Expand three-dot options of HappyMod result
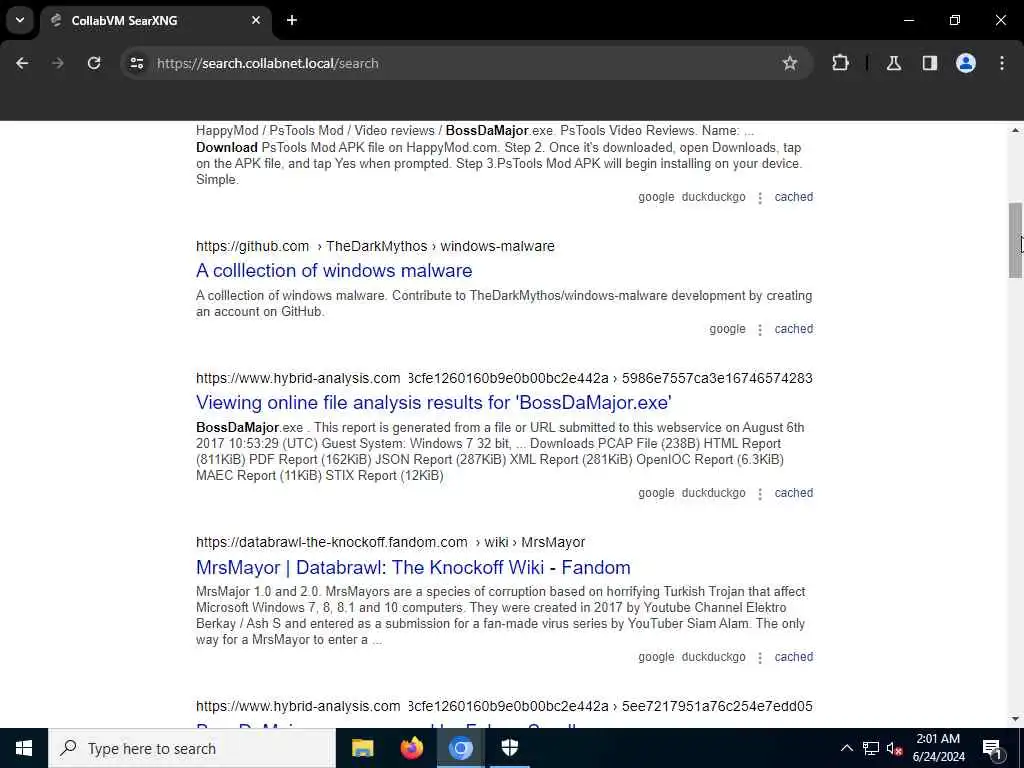Screen dimensions: 1024x768 (x=760, y=198)
